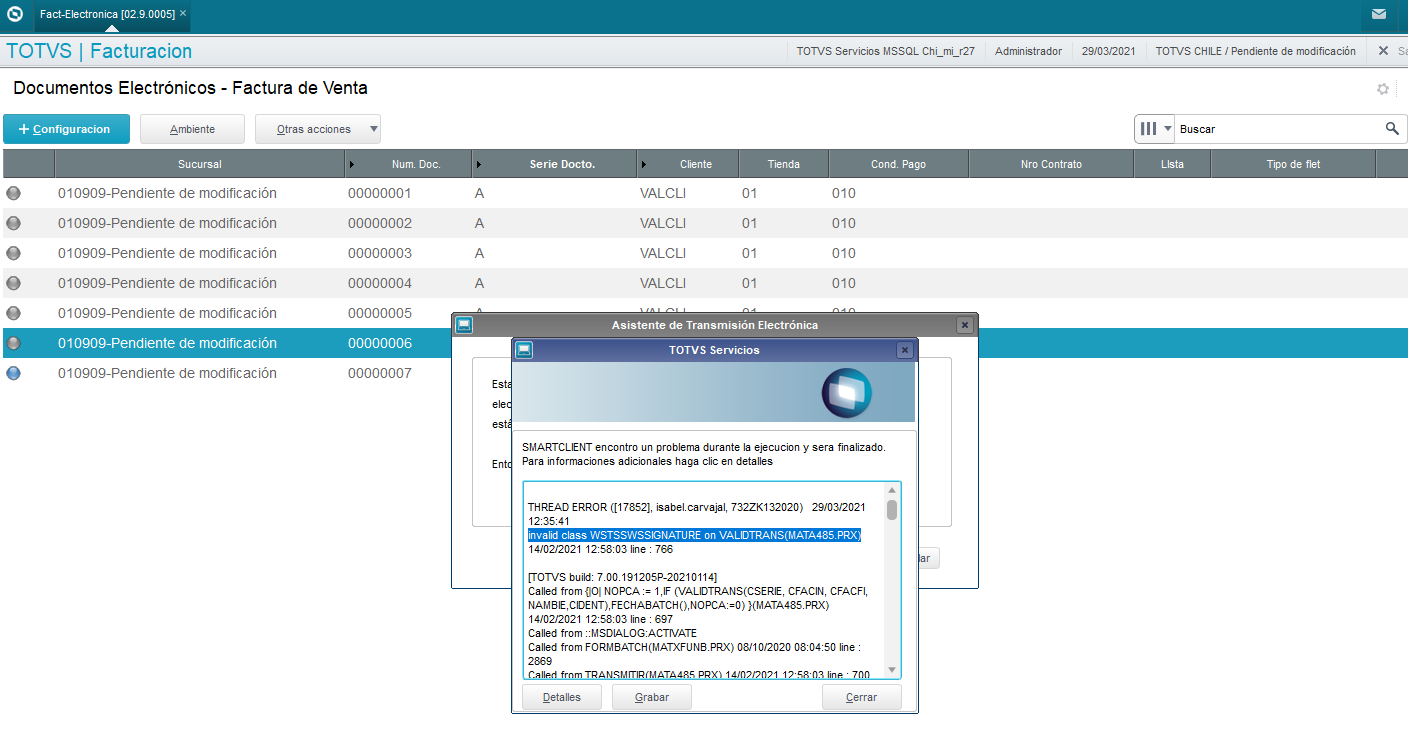Screen dimensions: 1408x735
Task: Click the arrow before Cliente header
Action: coord(643,164)
